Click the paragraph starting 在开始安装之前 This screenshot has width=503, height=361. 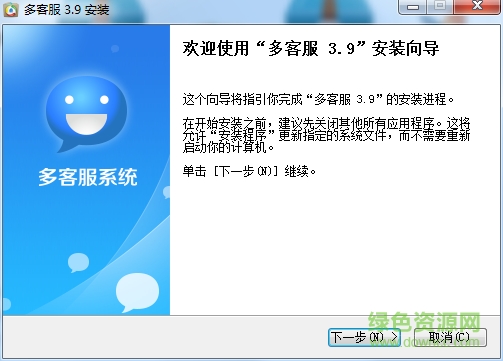point(326,135)
